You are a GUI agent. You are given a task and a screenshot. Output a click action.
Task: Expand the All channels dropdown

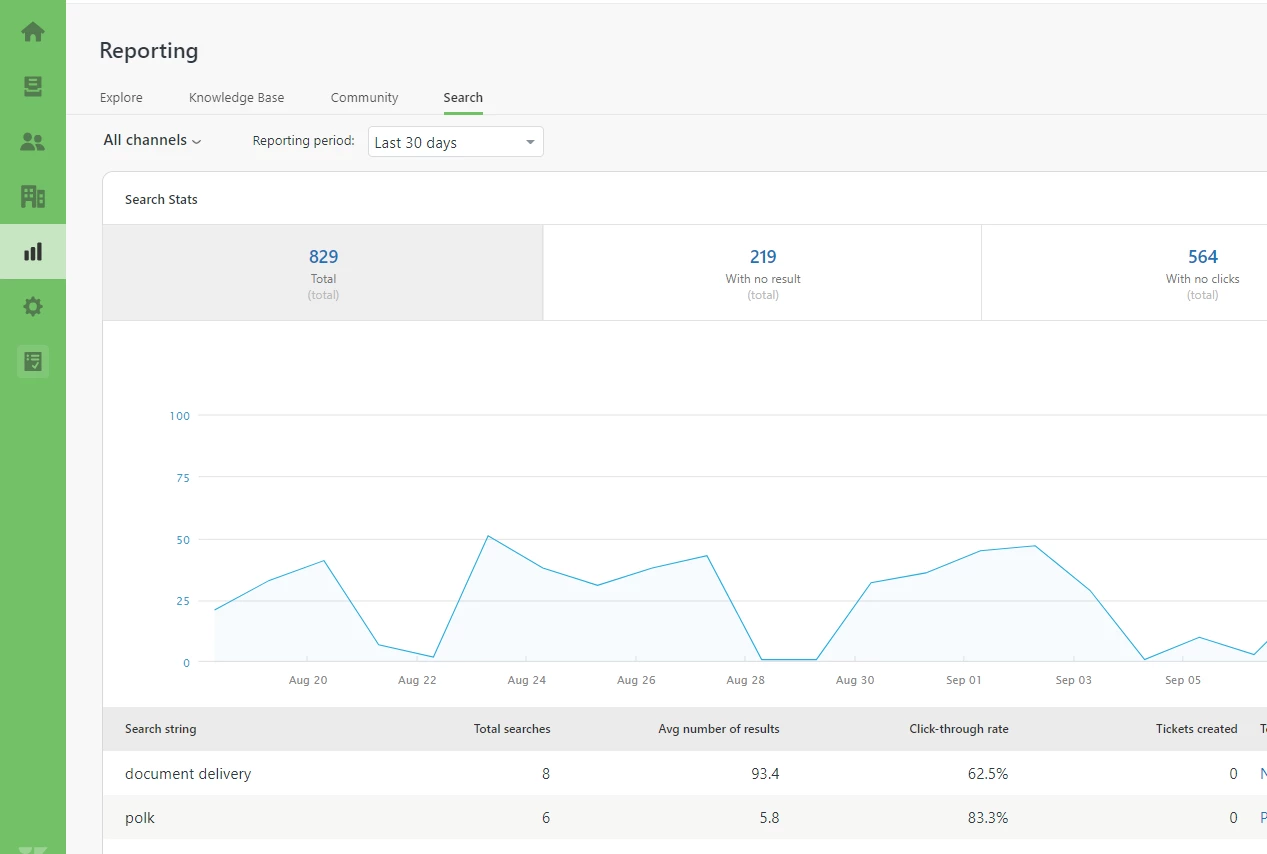coord(152,141)
